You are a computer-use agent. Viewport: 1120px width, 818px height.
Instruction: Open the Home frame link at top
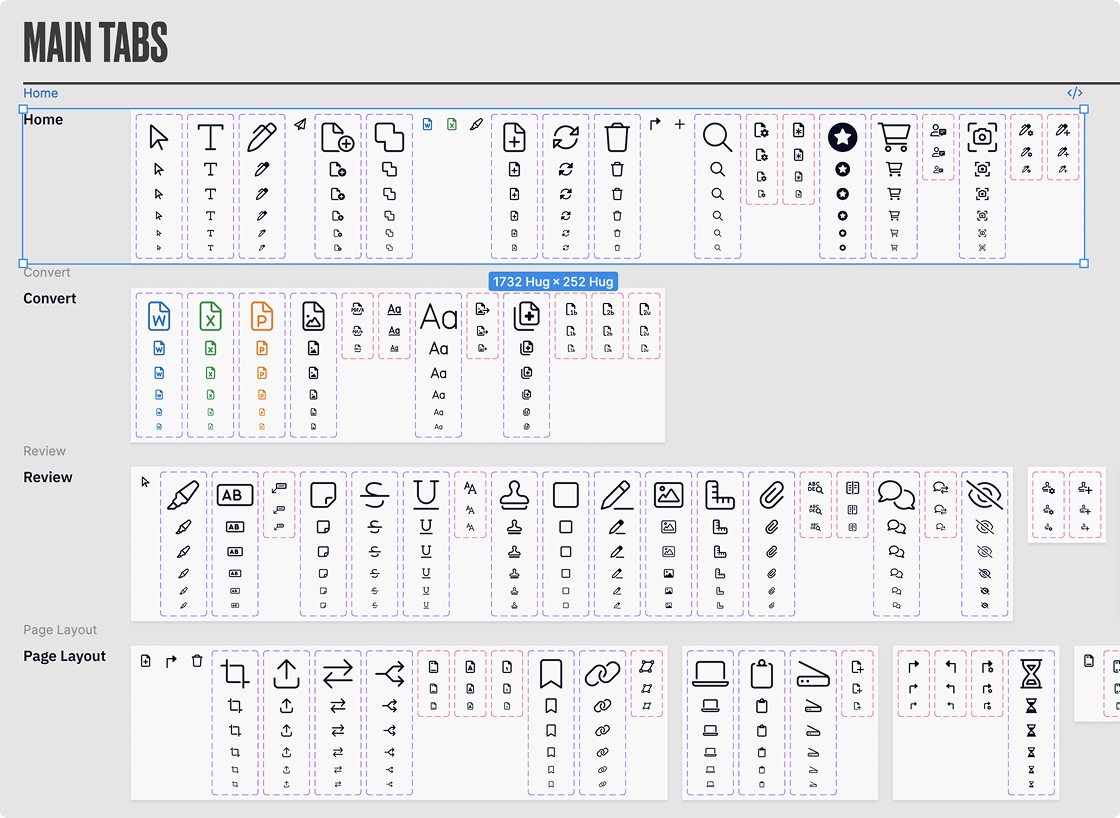click(40, 92)
